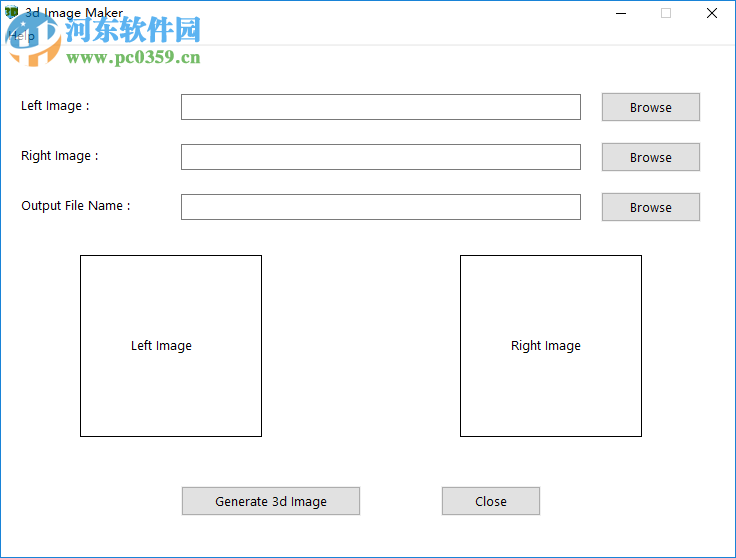Click the Left Image preview box
736x558 pixels.
tap(171, 346)
